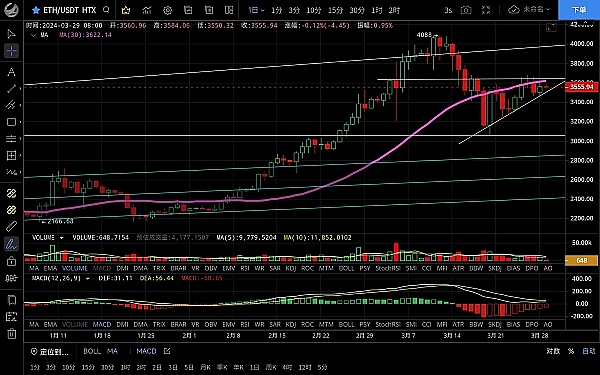Switch volume panel indicator to KDJ

(291, 268)
